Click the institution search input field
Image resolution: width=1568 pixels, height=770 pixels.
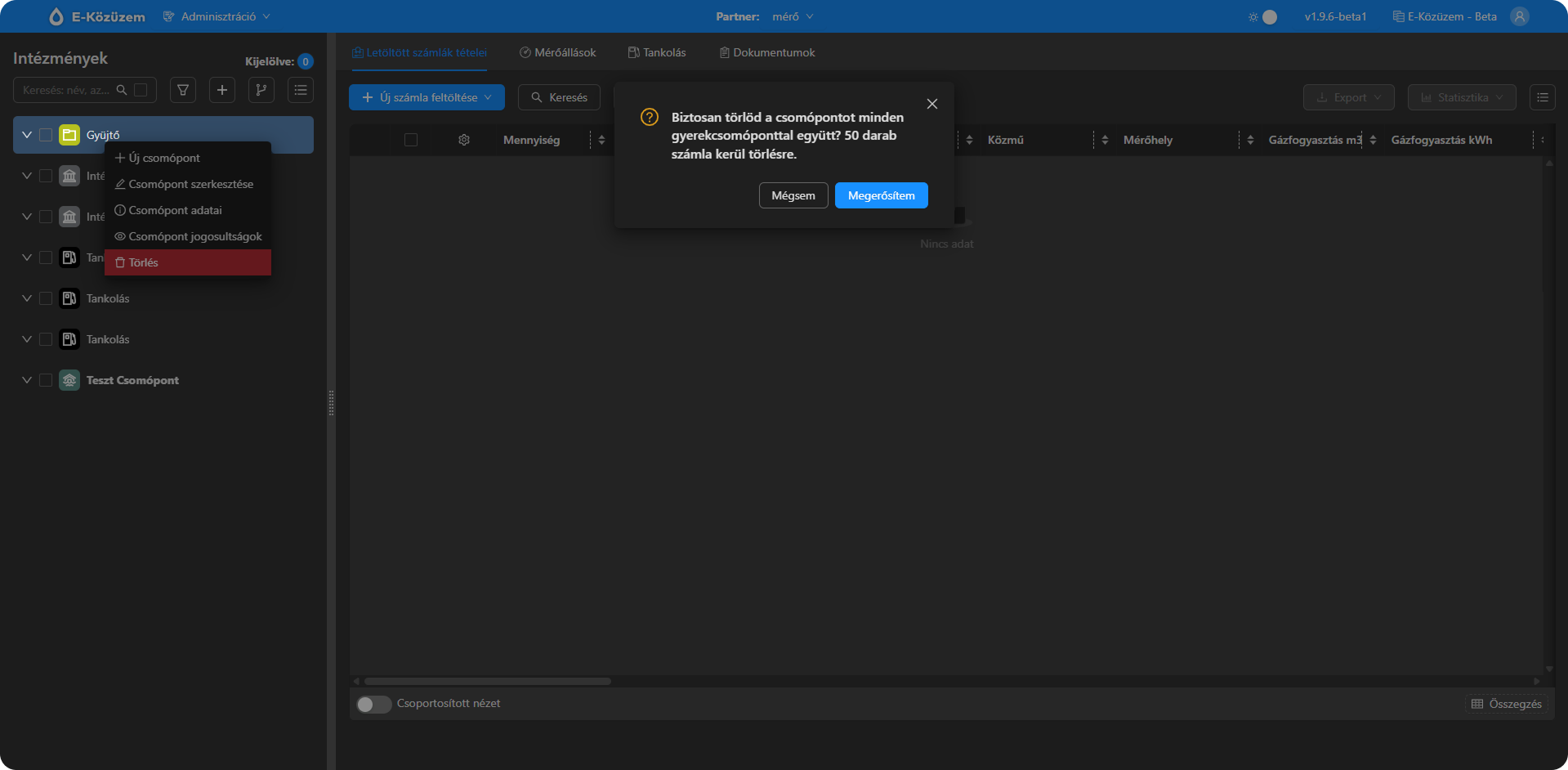click(67, 90)
